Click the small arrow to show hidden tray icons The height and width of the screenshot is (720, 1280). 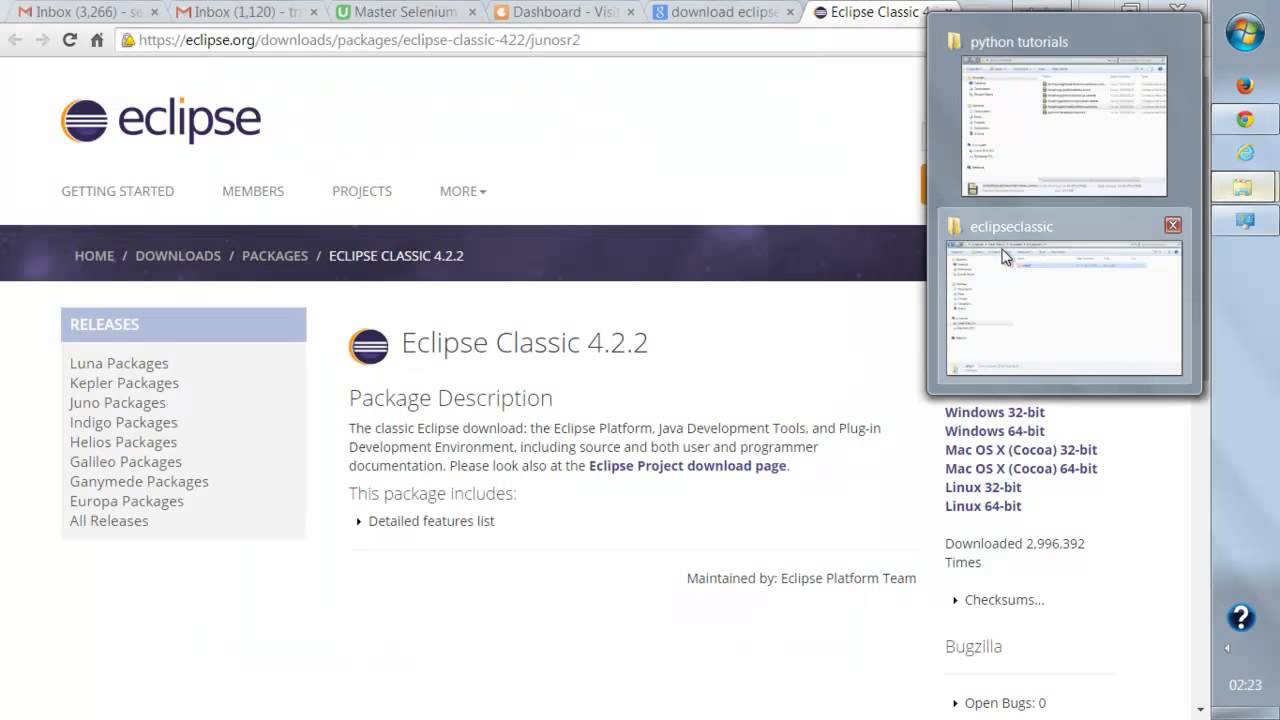[1227, 648]
